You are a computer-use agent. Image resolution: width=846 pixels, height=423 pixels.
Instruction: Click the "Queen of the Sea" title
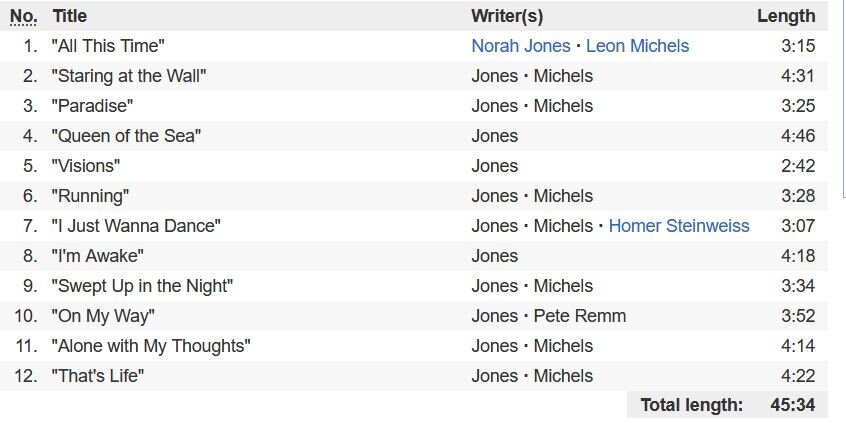[x=126, y=136]
